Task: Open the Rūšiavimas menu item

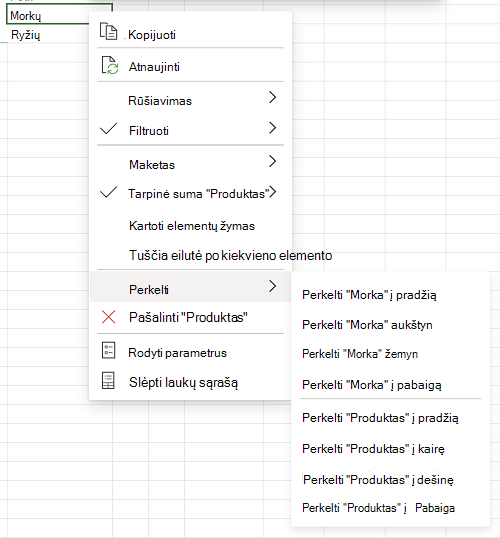Action: 190,99
